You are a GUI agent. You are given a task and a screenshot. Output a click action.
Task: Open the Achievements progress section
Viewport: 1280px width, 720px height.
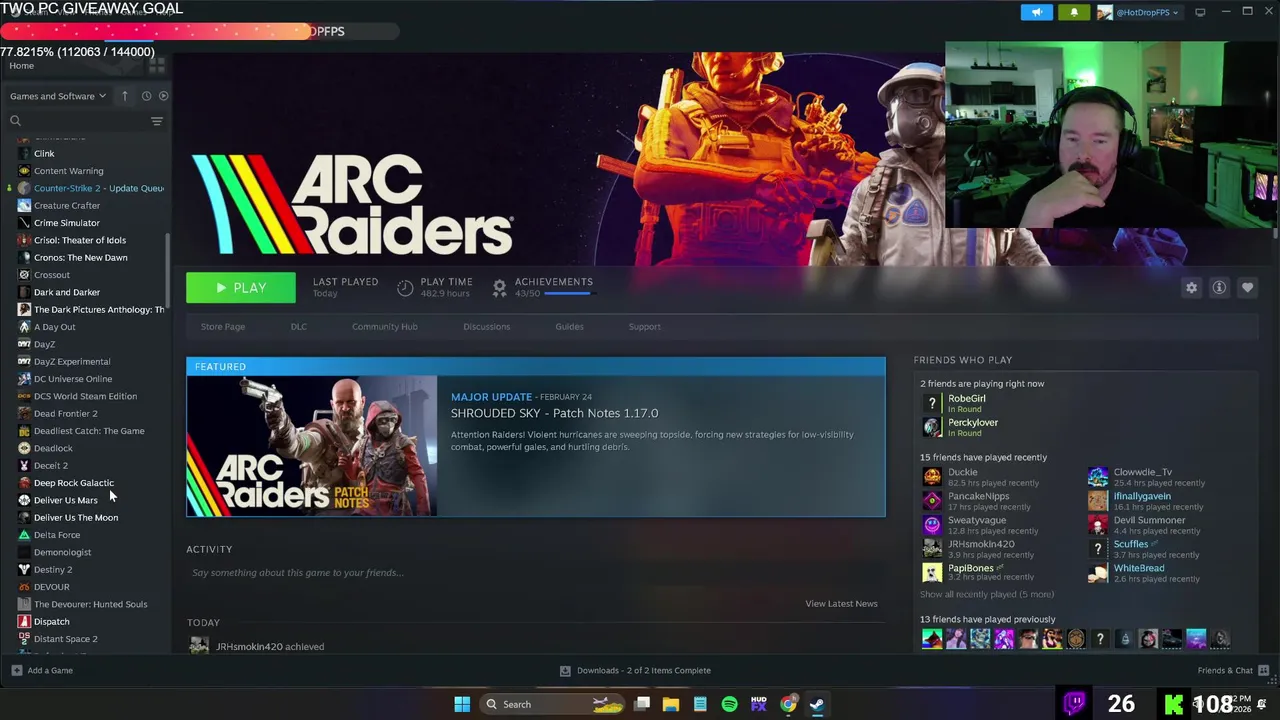pos(542,287)
